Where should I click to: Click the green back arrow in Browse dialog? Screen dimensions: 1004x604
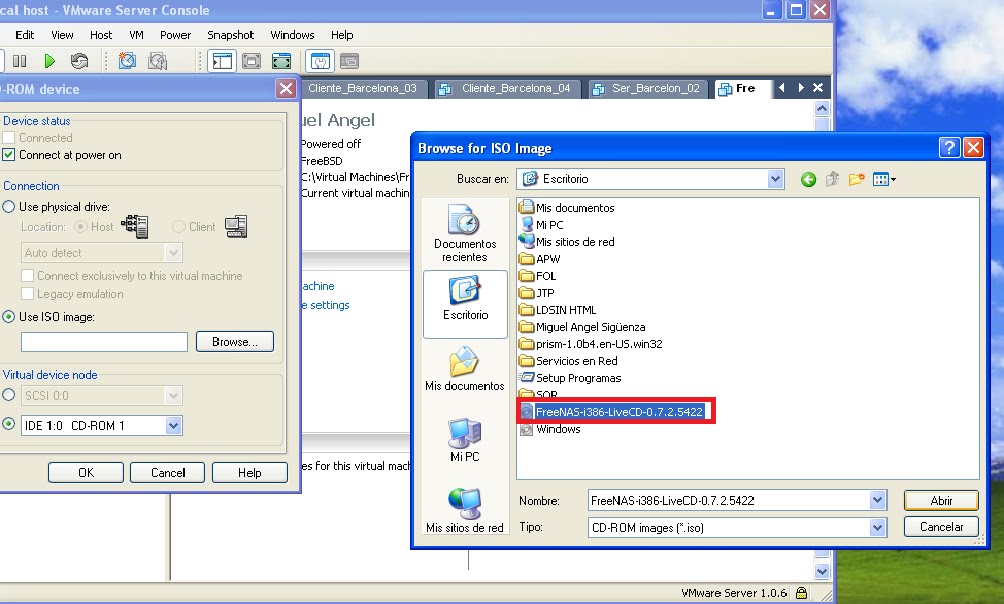point(808,179)
